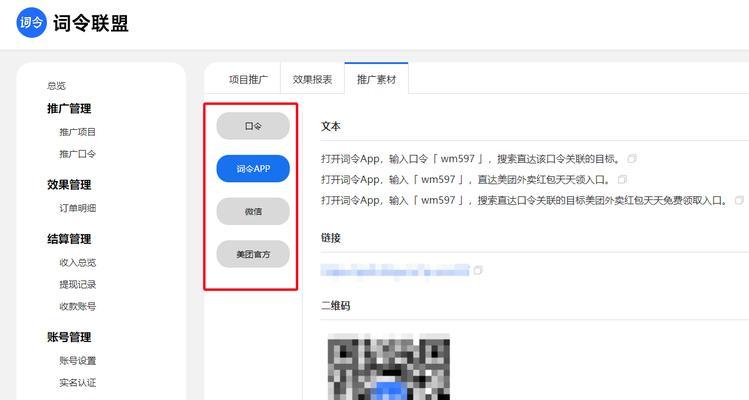Image resolution: width=749 pixels, height=400 pixels.
Task: Choose the 微信 material button
Action: tap(253, 211)
